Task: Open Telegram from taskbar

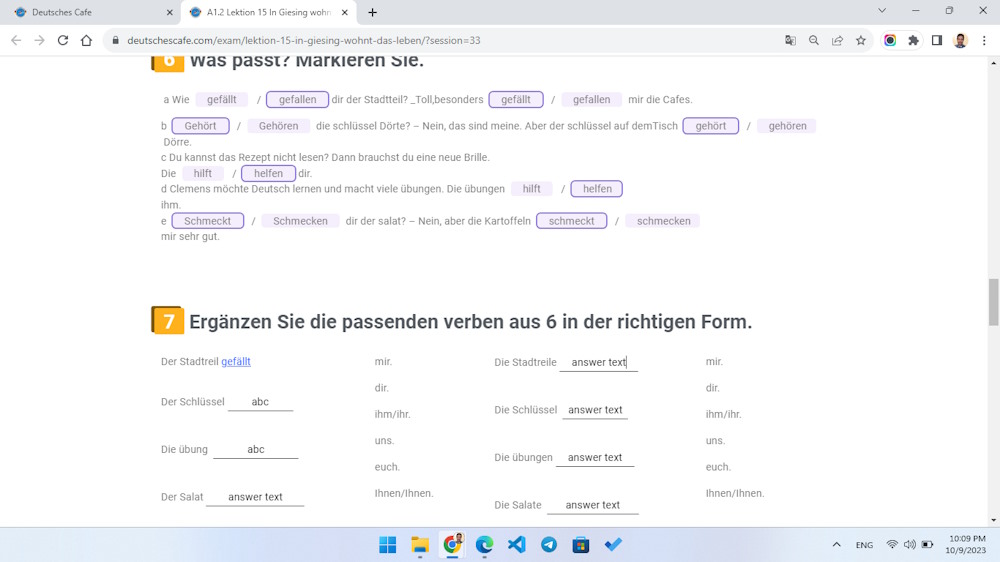Action: click(x=548, y=545)
